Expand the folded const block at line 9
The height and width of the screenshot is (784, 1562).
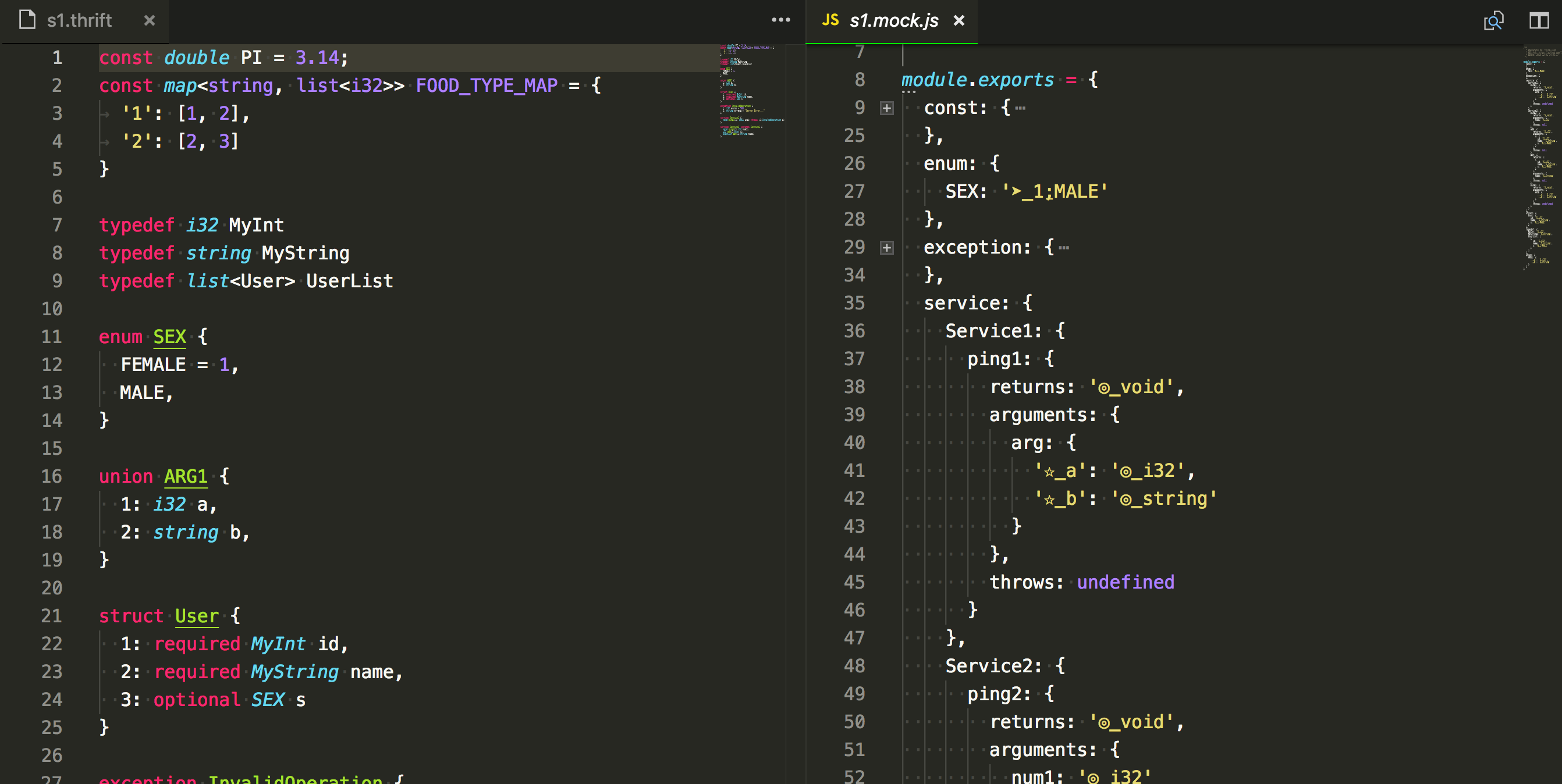point(886,108)
